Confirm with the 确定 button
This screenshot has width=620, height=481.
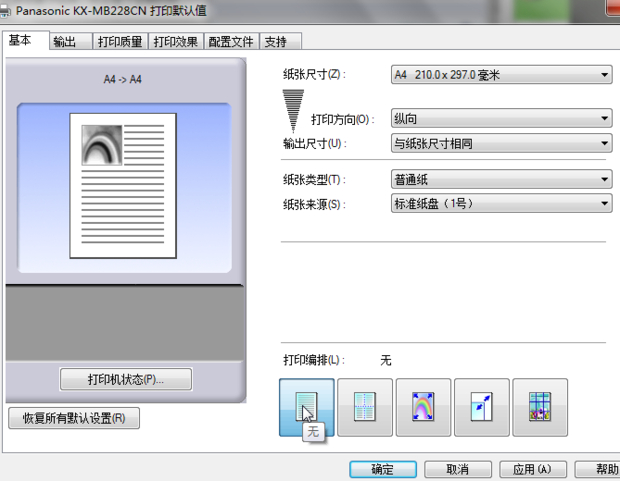[x=383, y=470]
